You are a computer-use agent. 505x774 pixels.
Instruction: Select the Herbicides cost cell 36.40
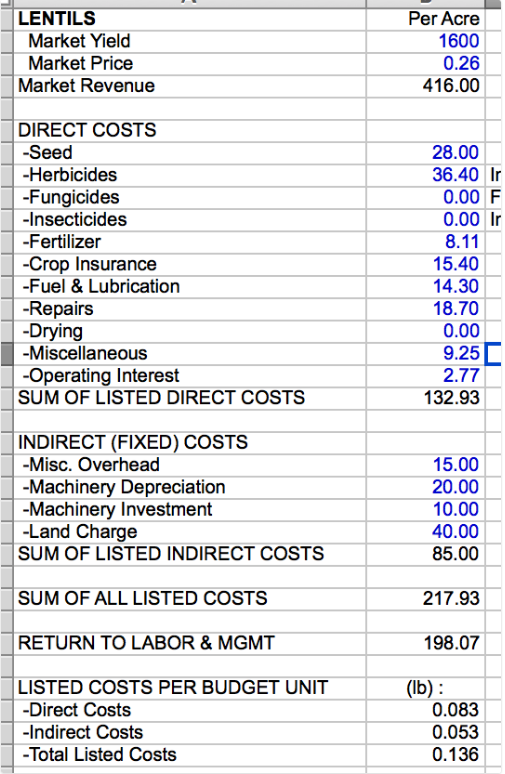426,175
